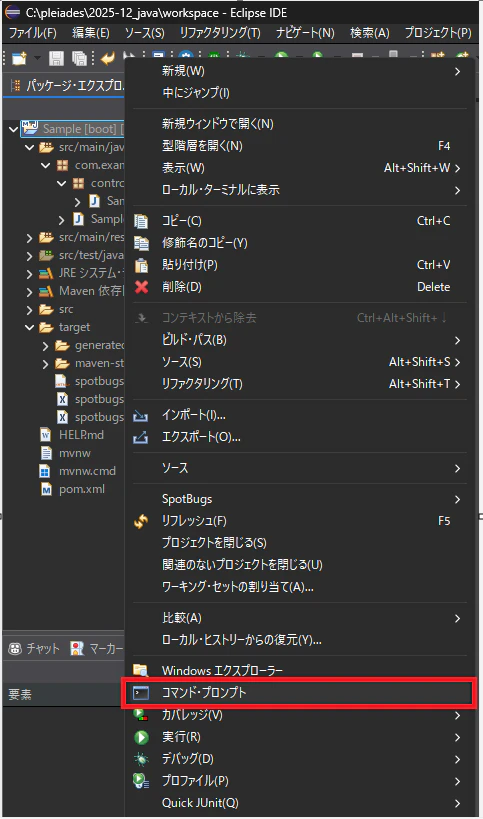
Task: Choose ローカル・ヒストリーからの復元(Y)... entry
Action: tap(299, 640)
